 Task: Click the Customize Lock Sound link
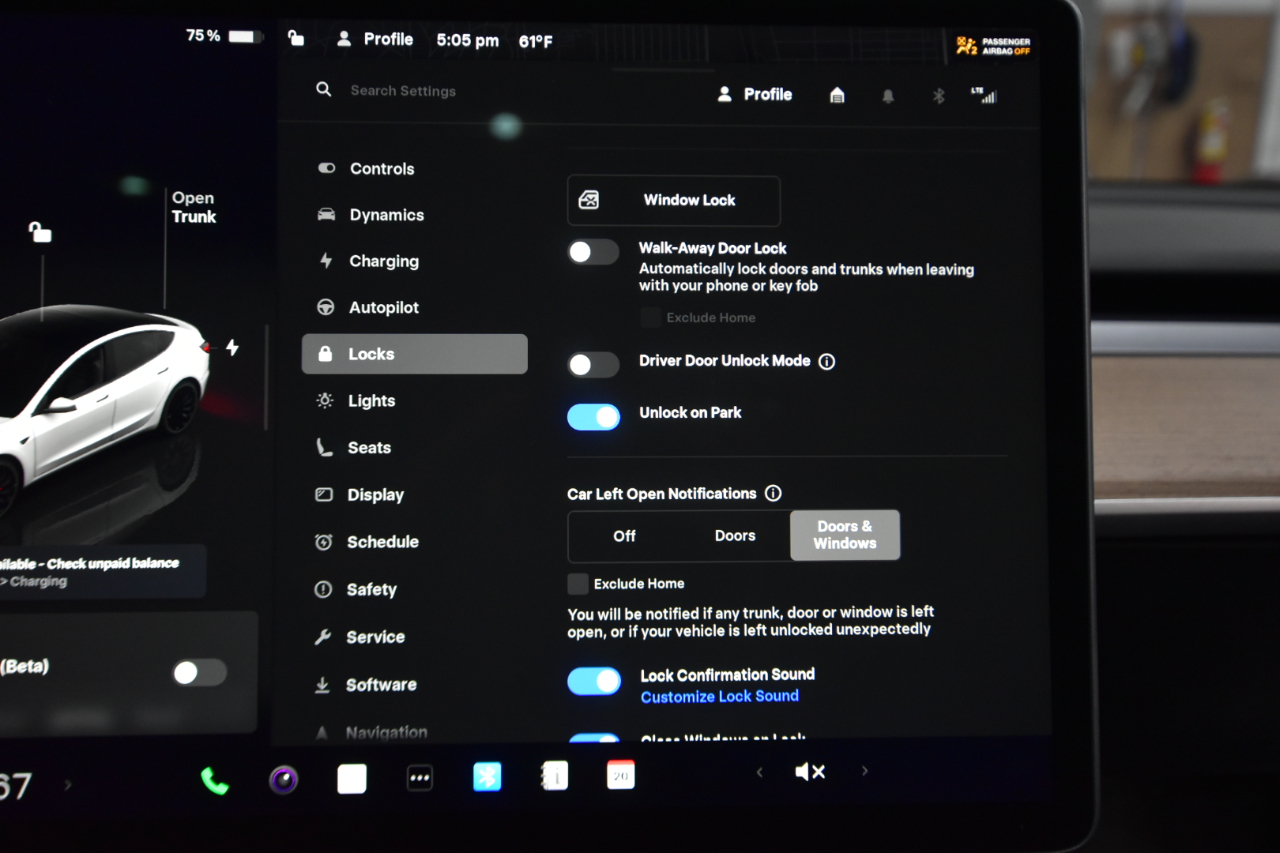point(719,696)
